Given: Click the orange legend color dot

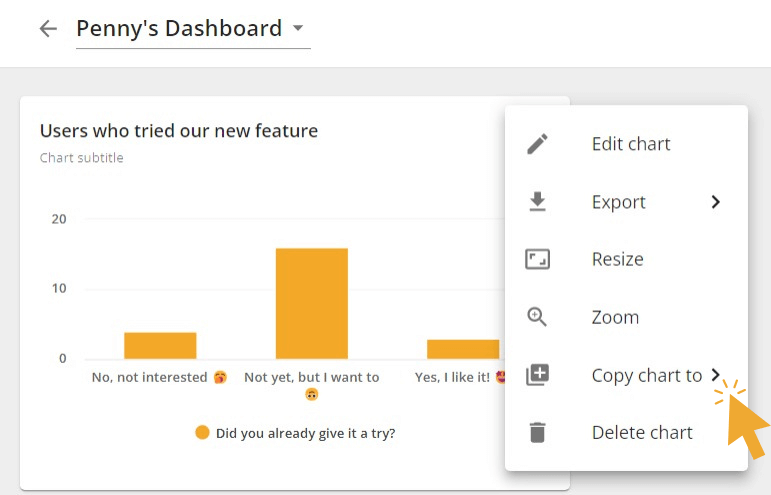Looking at the screenshot, I should pyautogui.click(x=202, y=433).
